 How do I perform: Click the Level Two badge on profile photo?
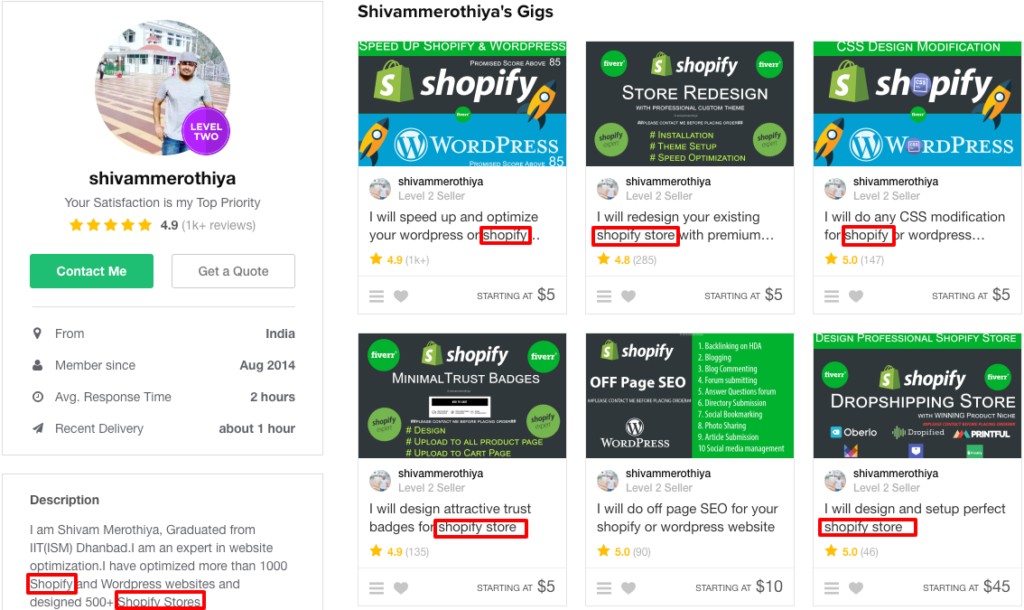(x=206, y=131)
